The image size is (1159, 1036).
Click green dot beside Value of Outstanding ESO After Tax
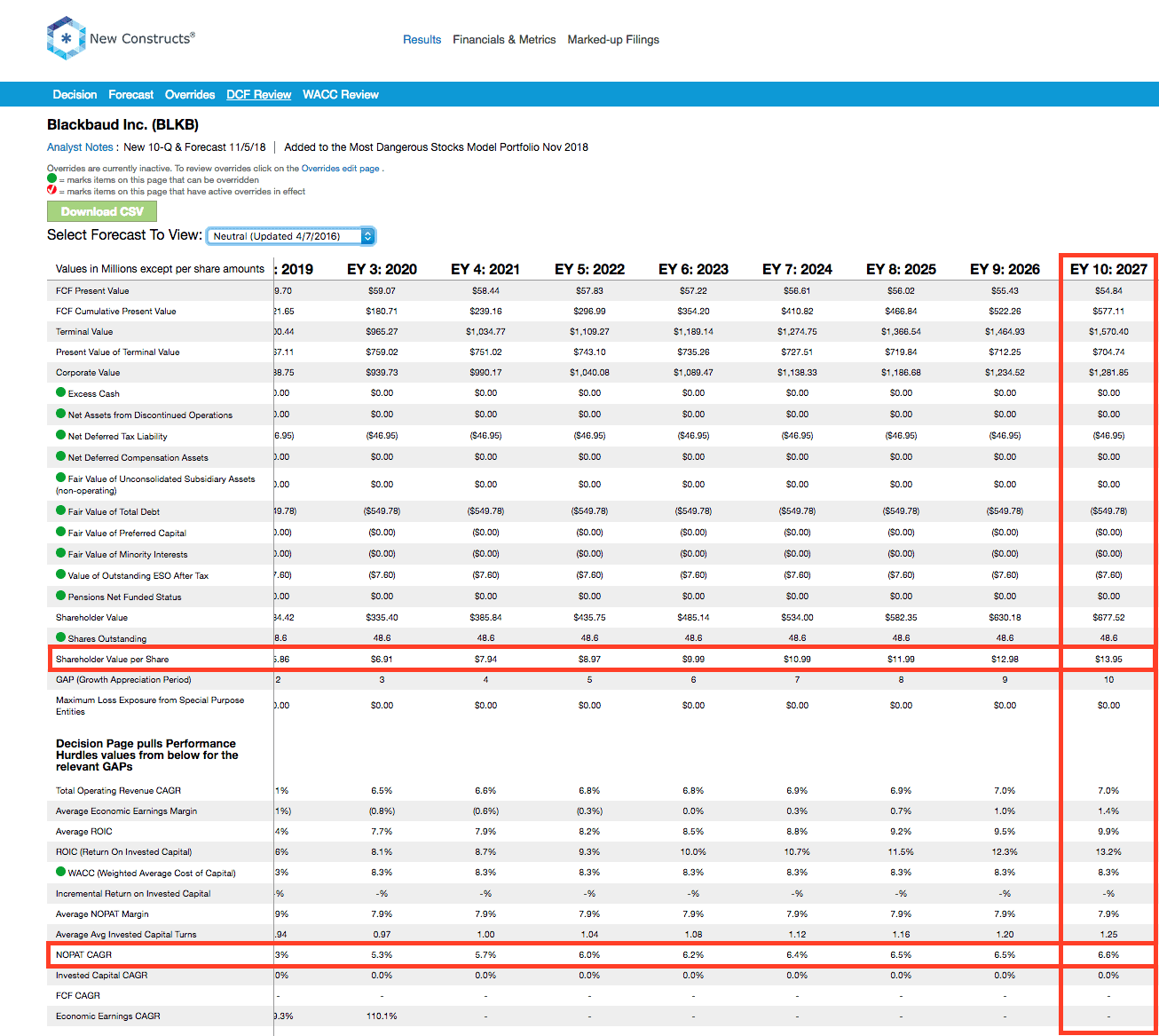(x=61, y=574)
